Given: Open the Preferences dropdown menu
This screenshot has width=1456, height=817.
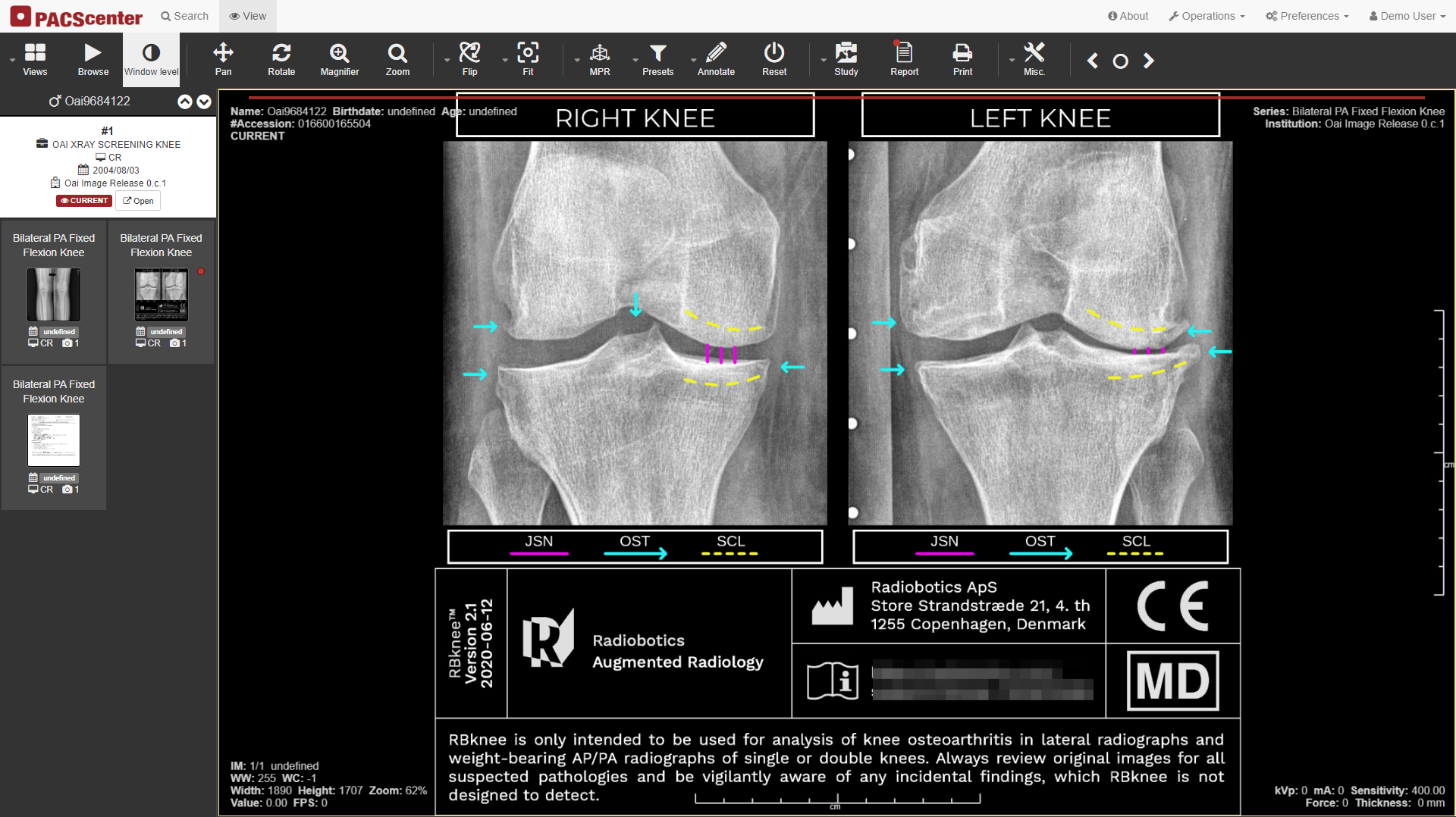Looking at the screenshot, I should point(1307,16).
